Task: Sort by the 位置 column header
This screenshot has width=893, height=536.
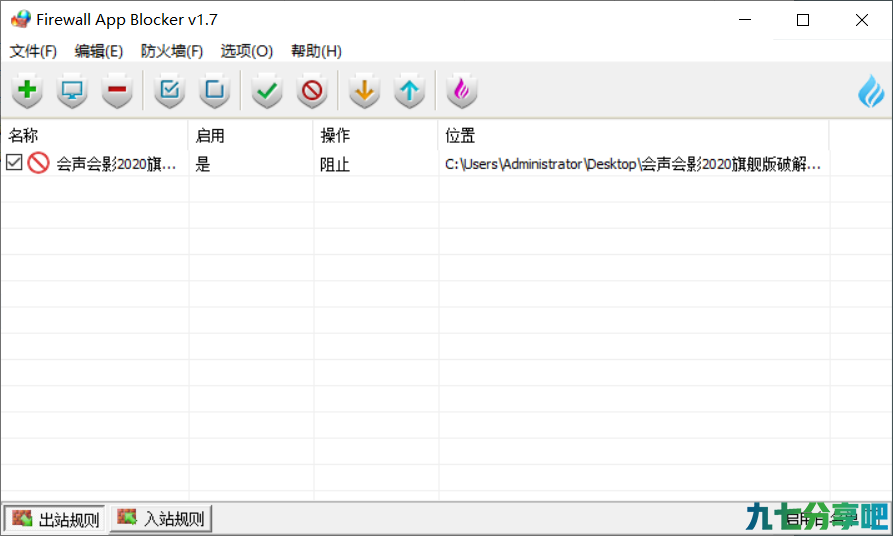Action: [634, 136]
